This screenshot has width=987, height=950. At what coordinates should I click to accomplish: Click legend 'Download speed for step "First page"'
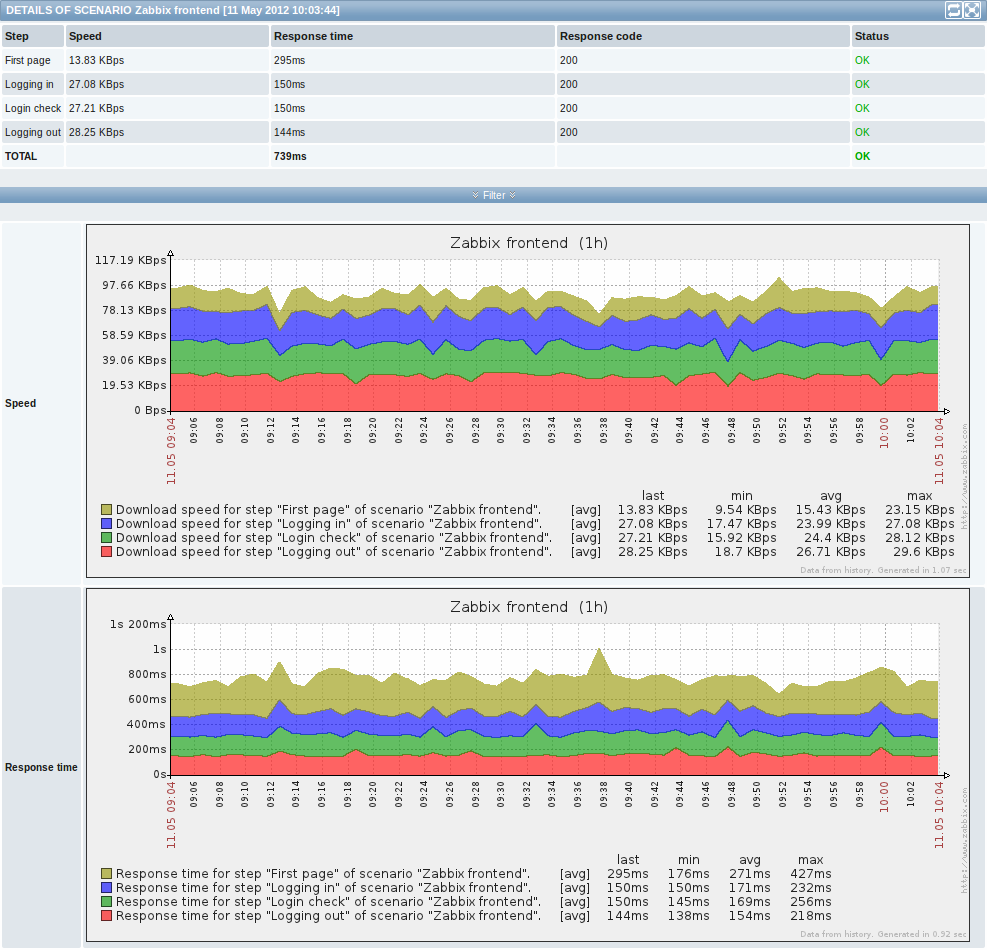pos(328,509)
